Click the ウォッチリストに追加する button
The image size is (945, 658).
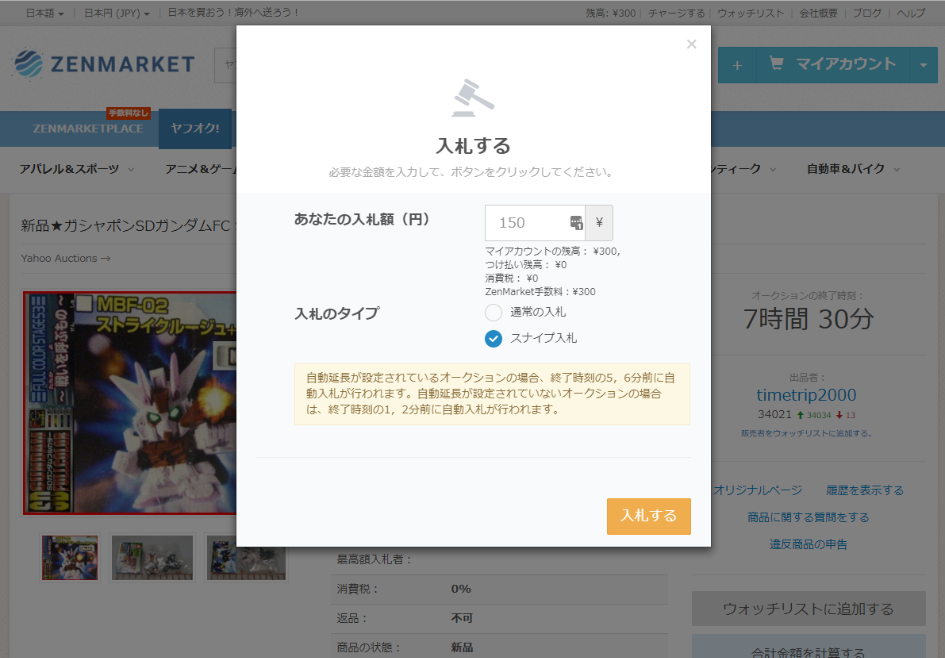tap(808, 609)
